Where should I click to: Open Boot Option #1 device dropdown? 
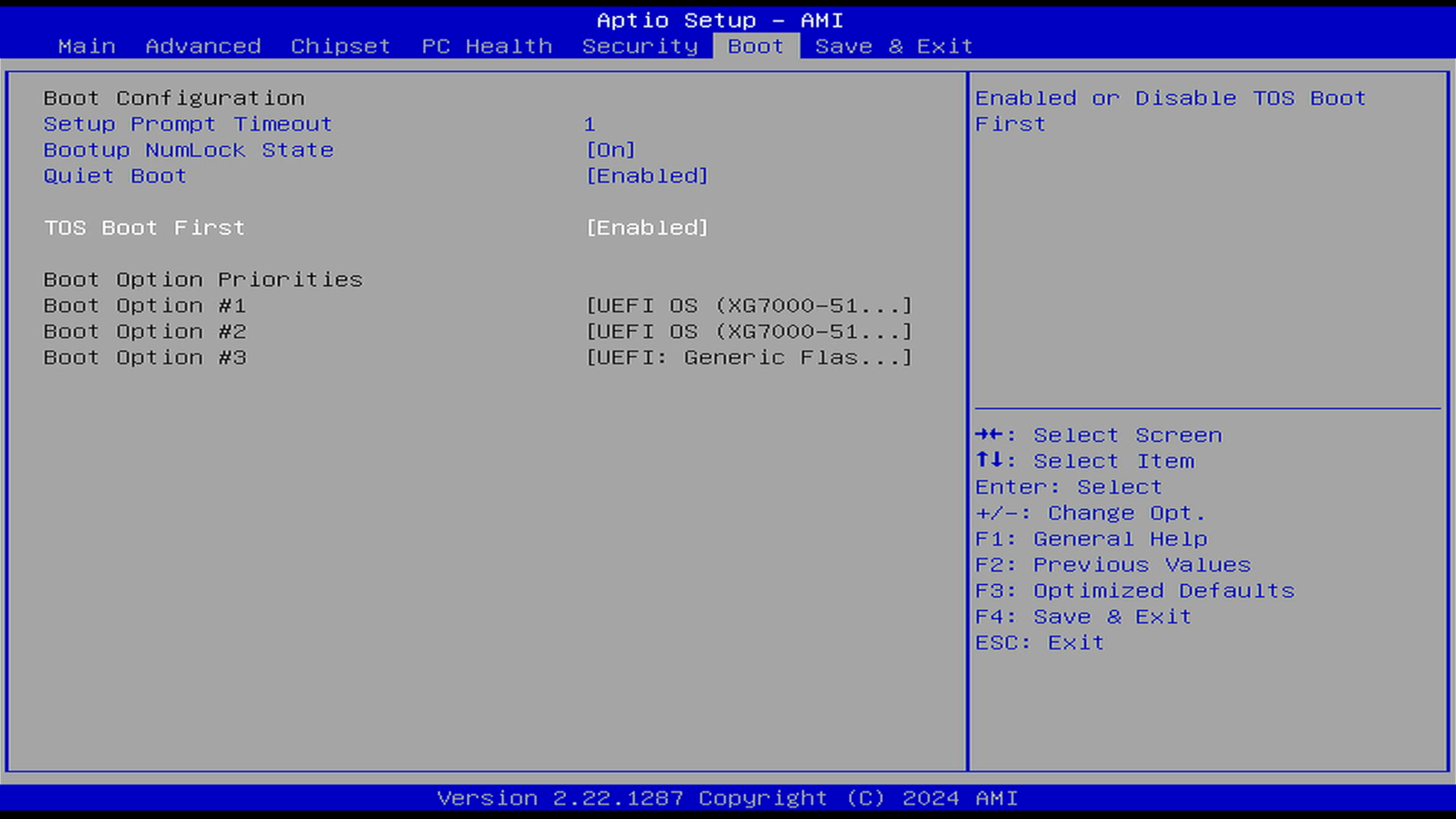[749, 306]
